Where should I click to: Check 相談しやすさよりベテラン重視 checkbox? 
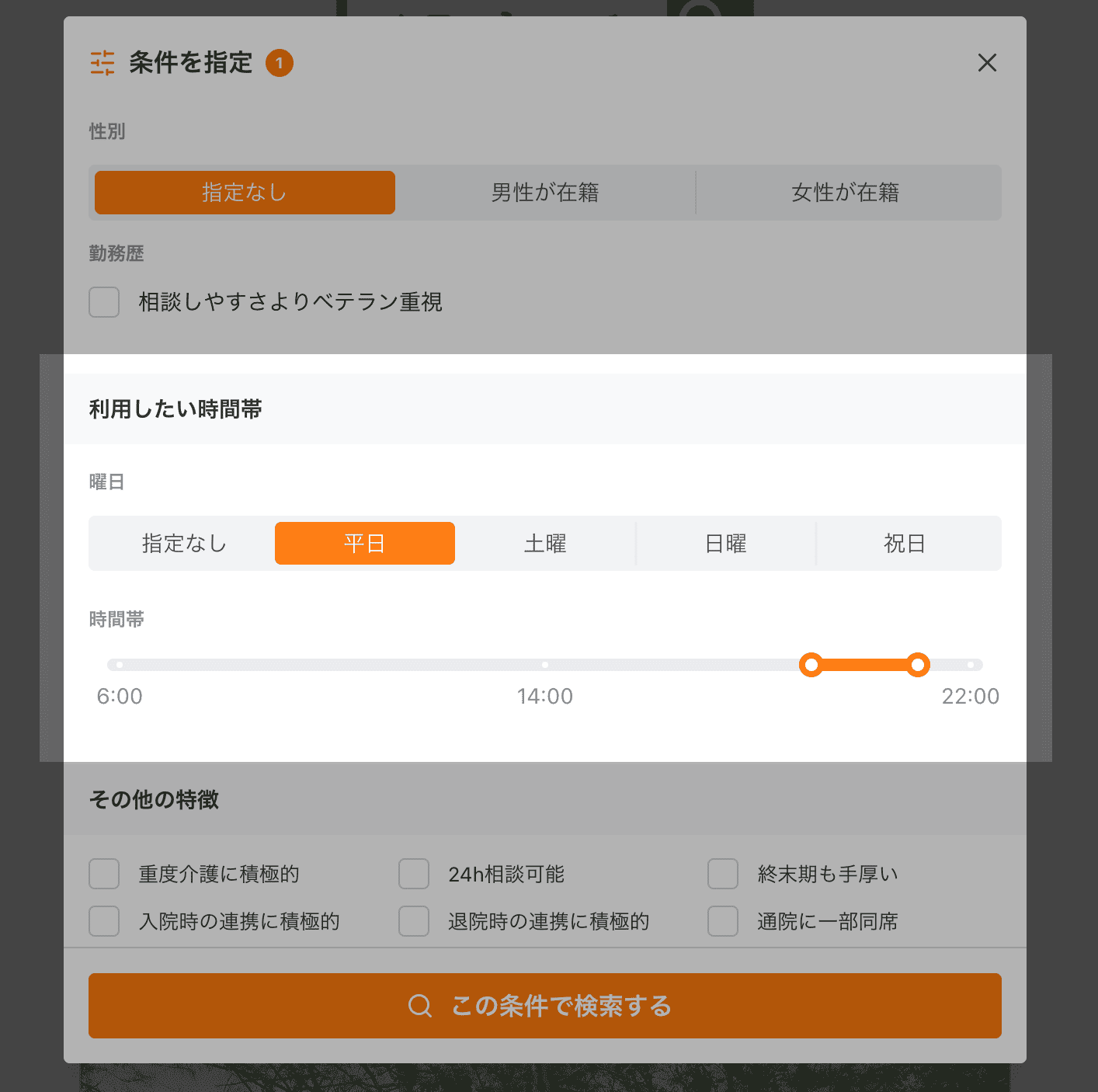tap(104, 302)
